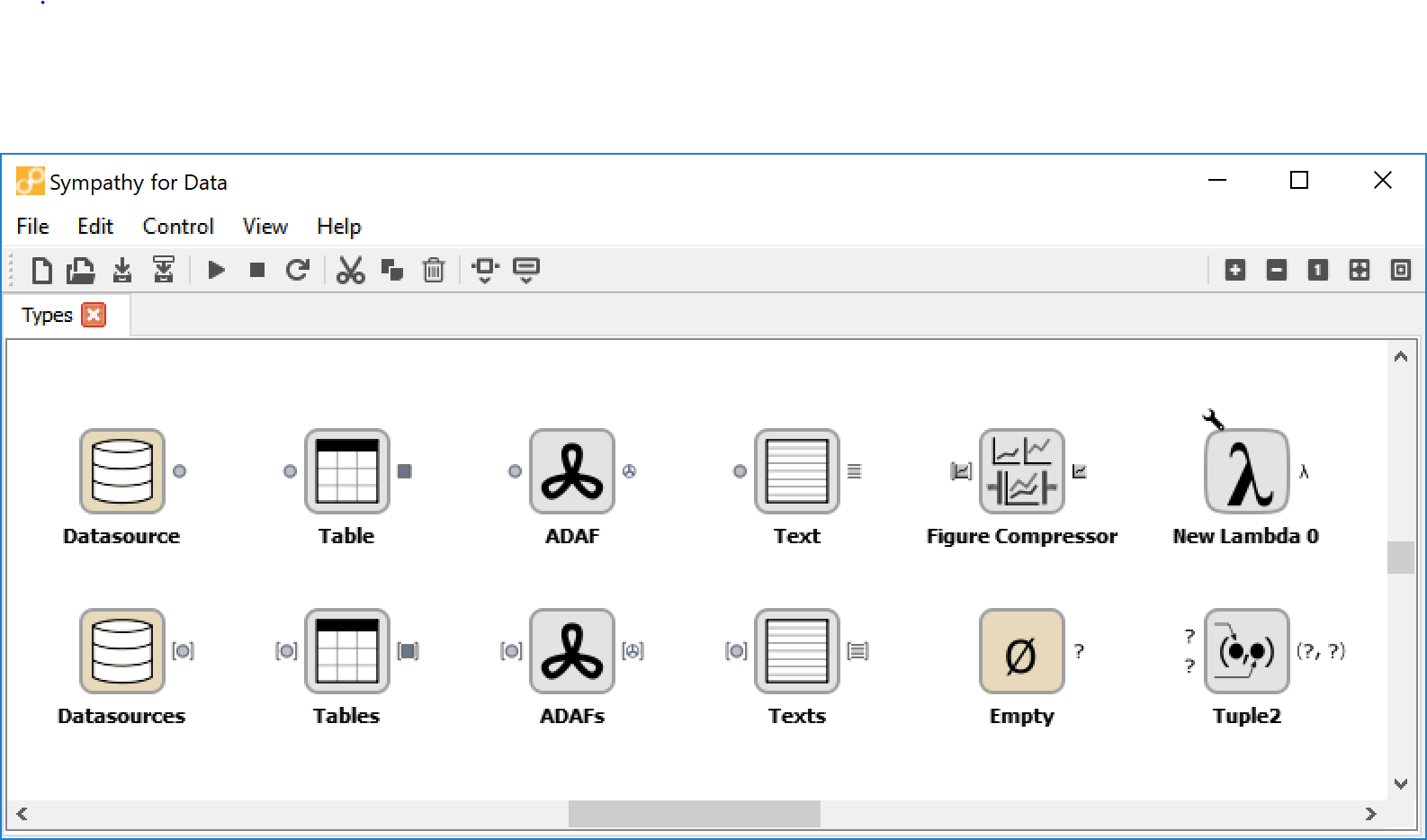The width and height of the screenshot is (1427, 840).
Task: Reload the flow with the circular arrow
Action: click(298, 270)
